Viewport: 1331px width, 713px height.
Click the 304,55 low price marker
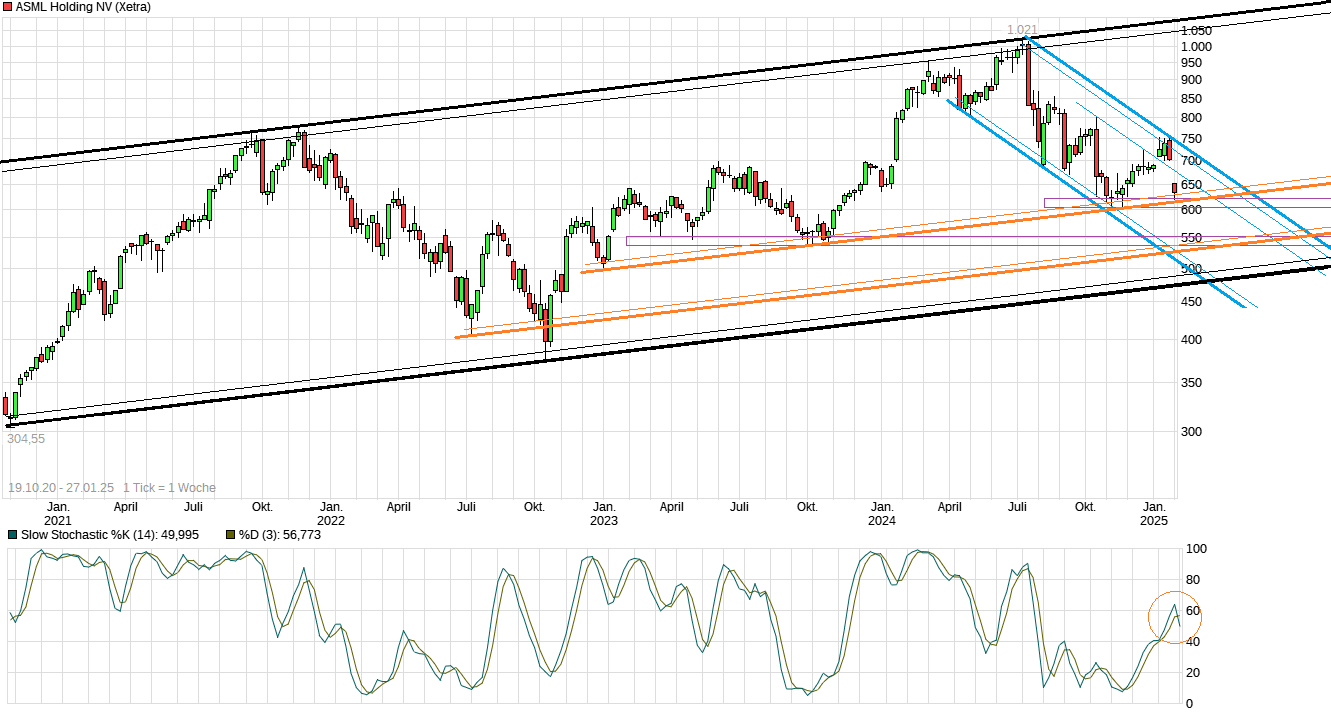(26, 438)
